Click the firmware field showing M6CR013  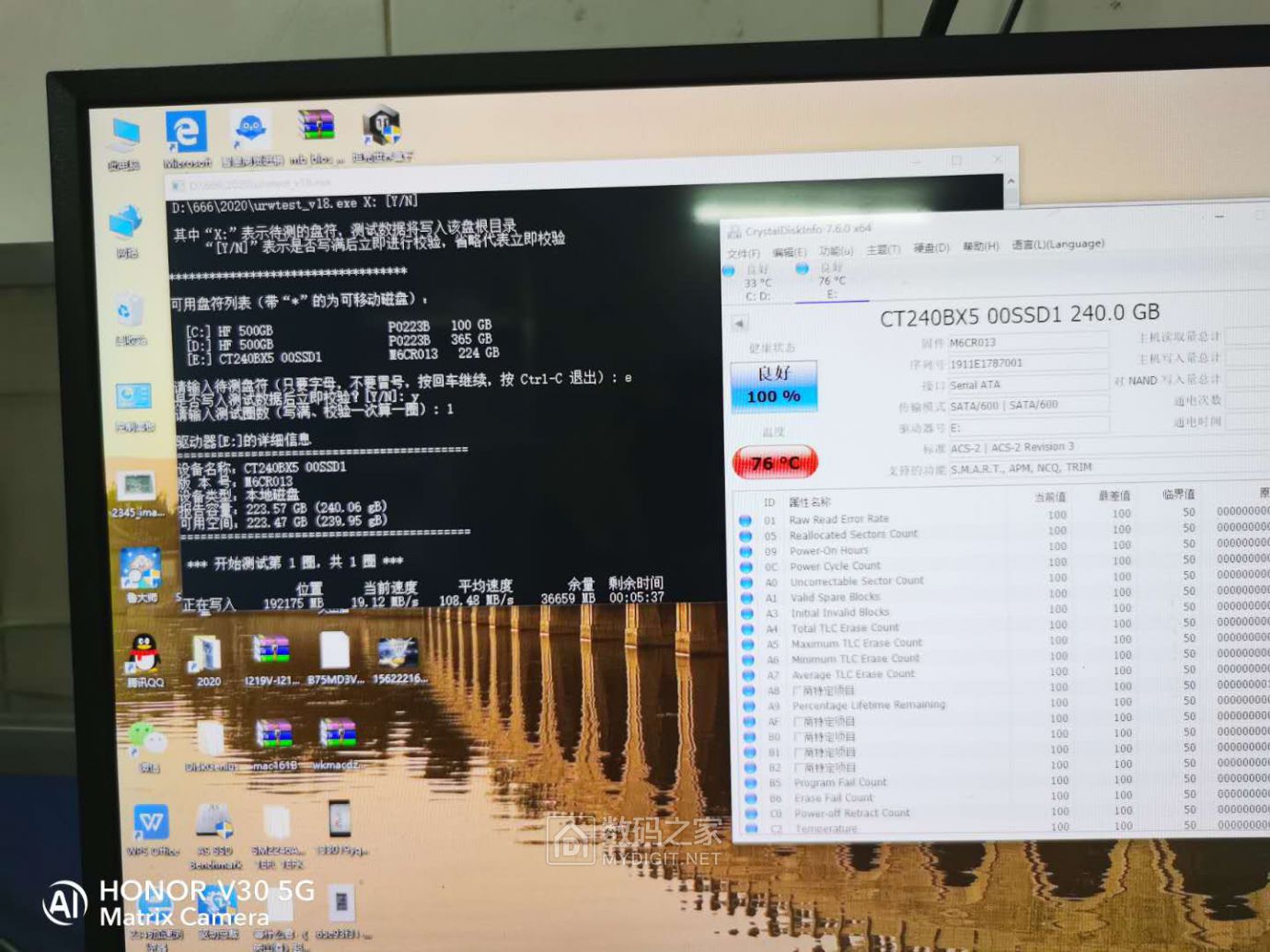click(x=1028, y=342)
